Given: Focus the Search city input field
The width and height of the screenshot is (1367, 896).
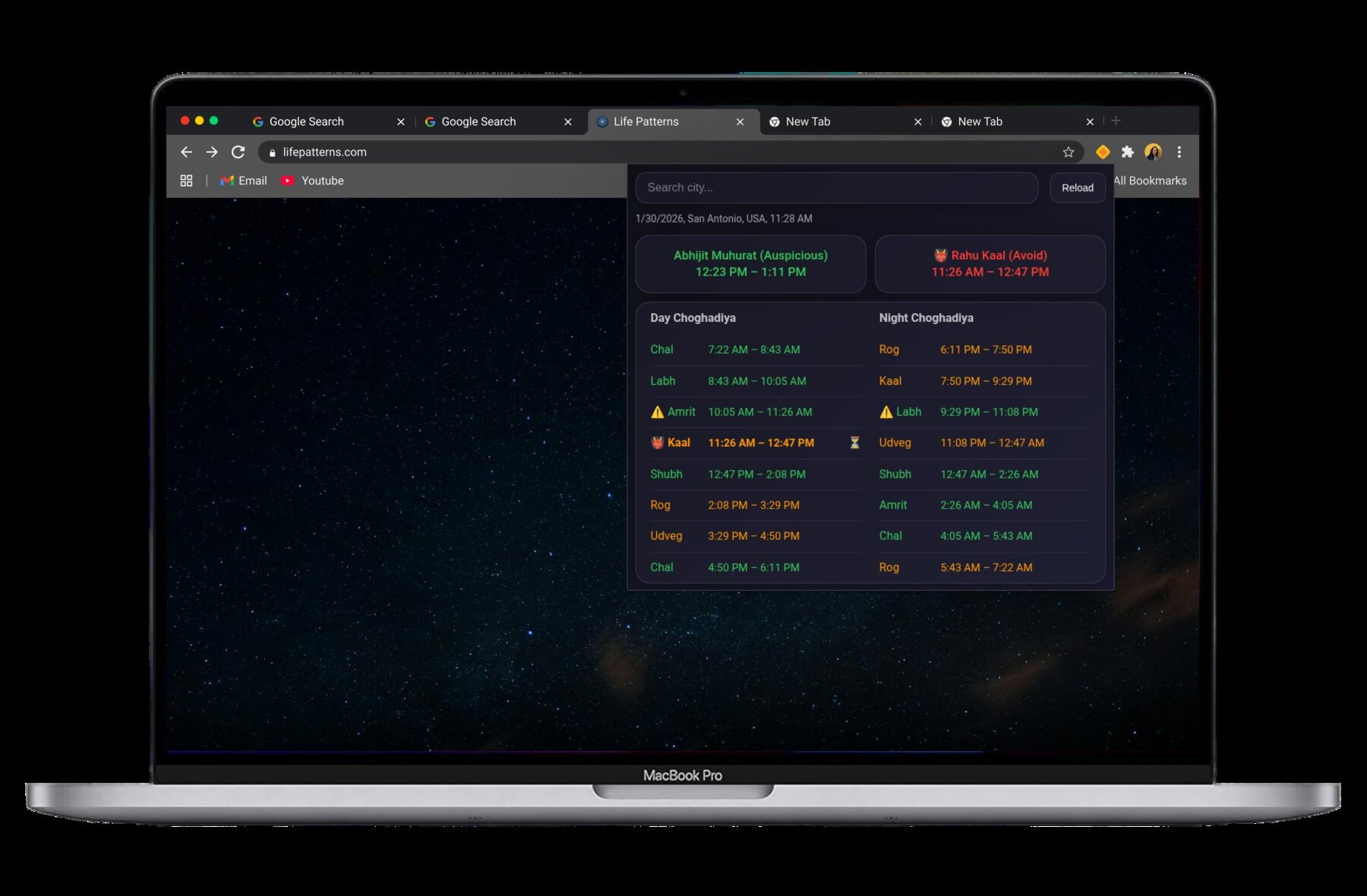Looking at the screenshot, I should click(x=836, y=188).
